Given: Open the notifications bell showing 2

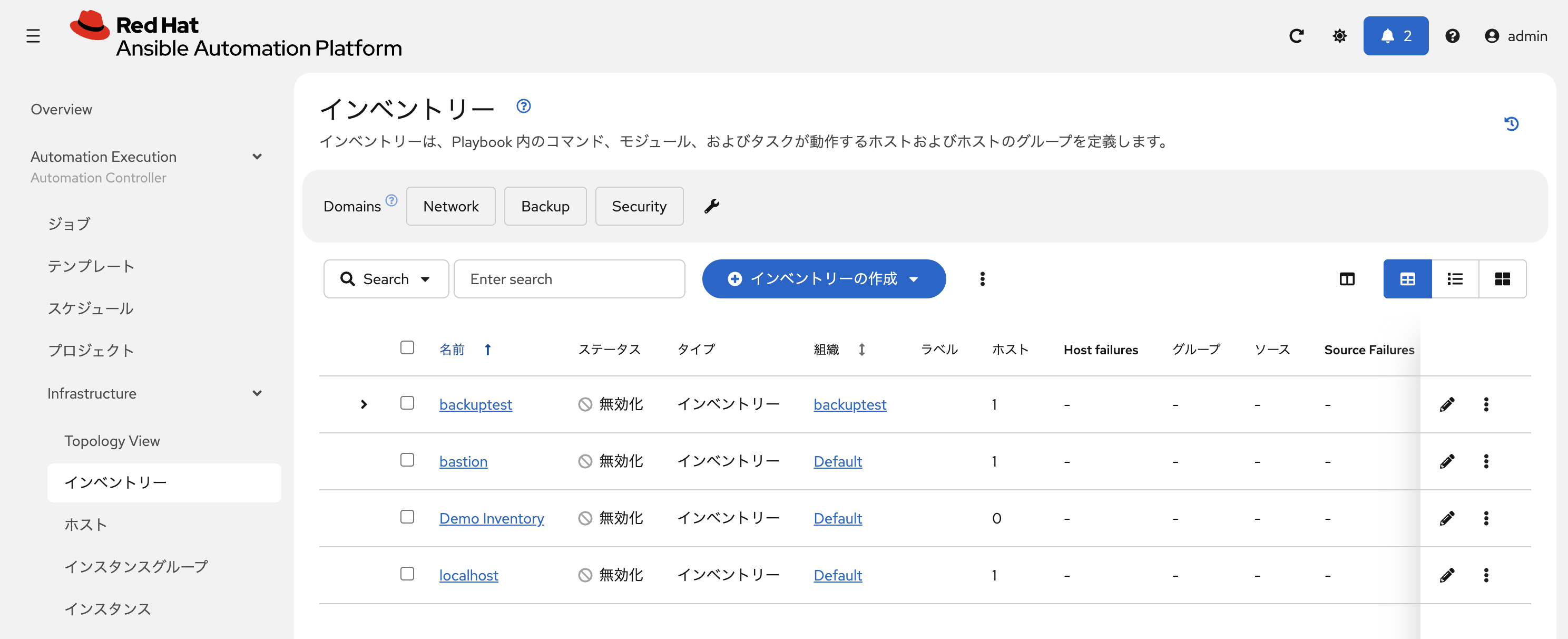Looking at the screenshot, I should click(x=1395, y=36).
